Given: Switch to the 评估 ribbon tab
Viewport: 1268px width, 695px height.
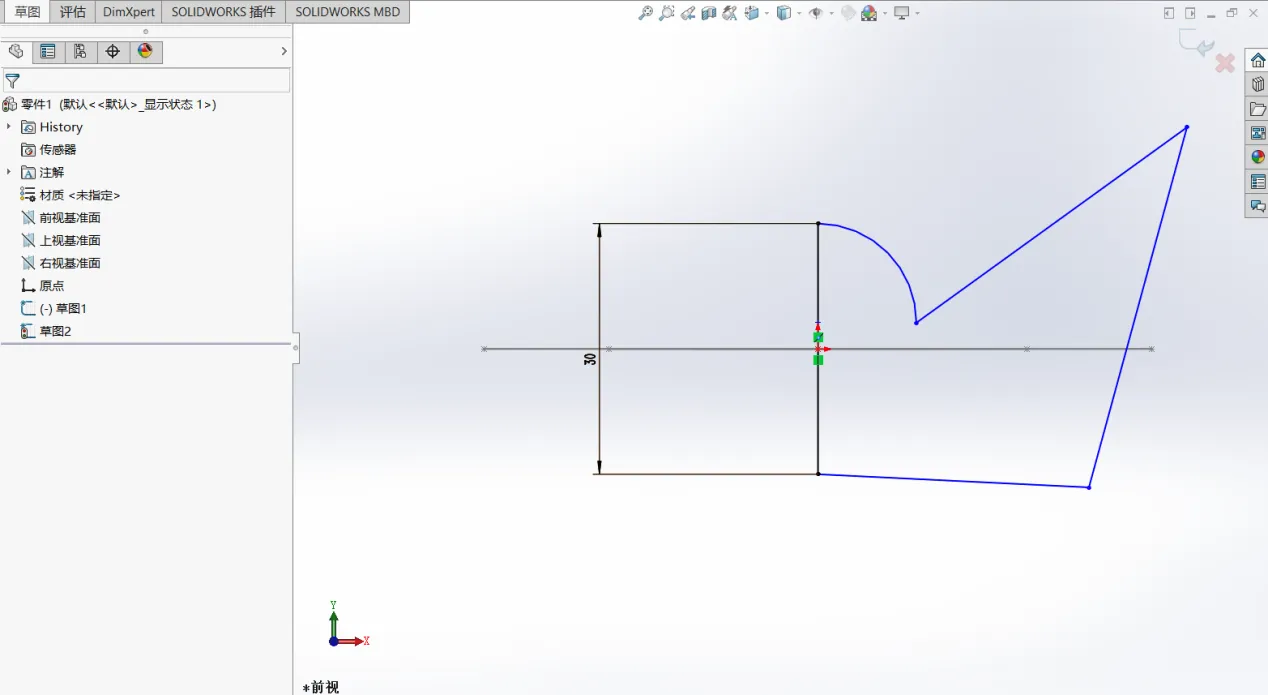Looking at the screenshot, I should click(73, 12).
